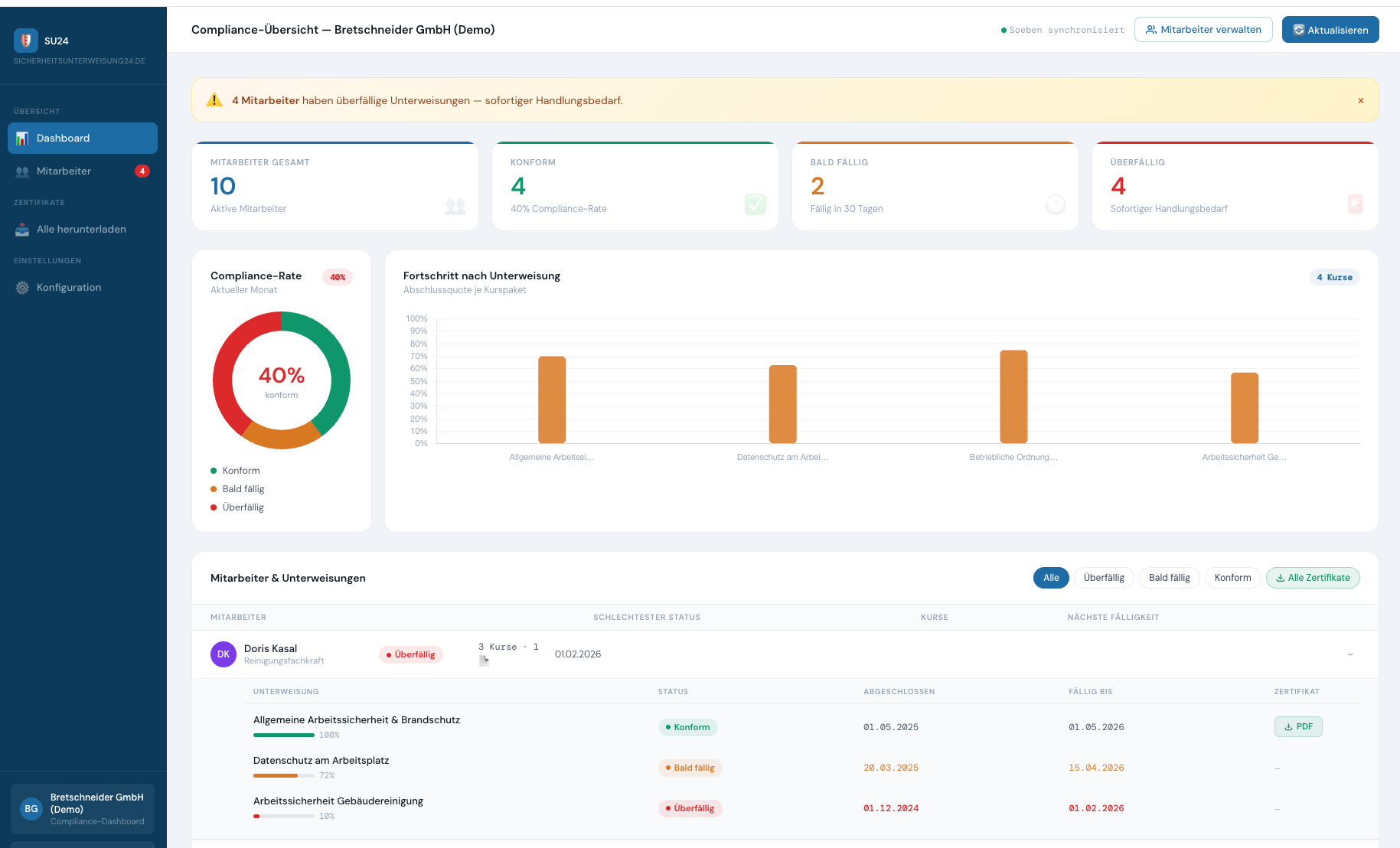
Task: Click the download icon next to Alle herunterladen
Action: tap(22, 229)
